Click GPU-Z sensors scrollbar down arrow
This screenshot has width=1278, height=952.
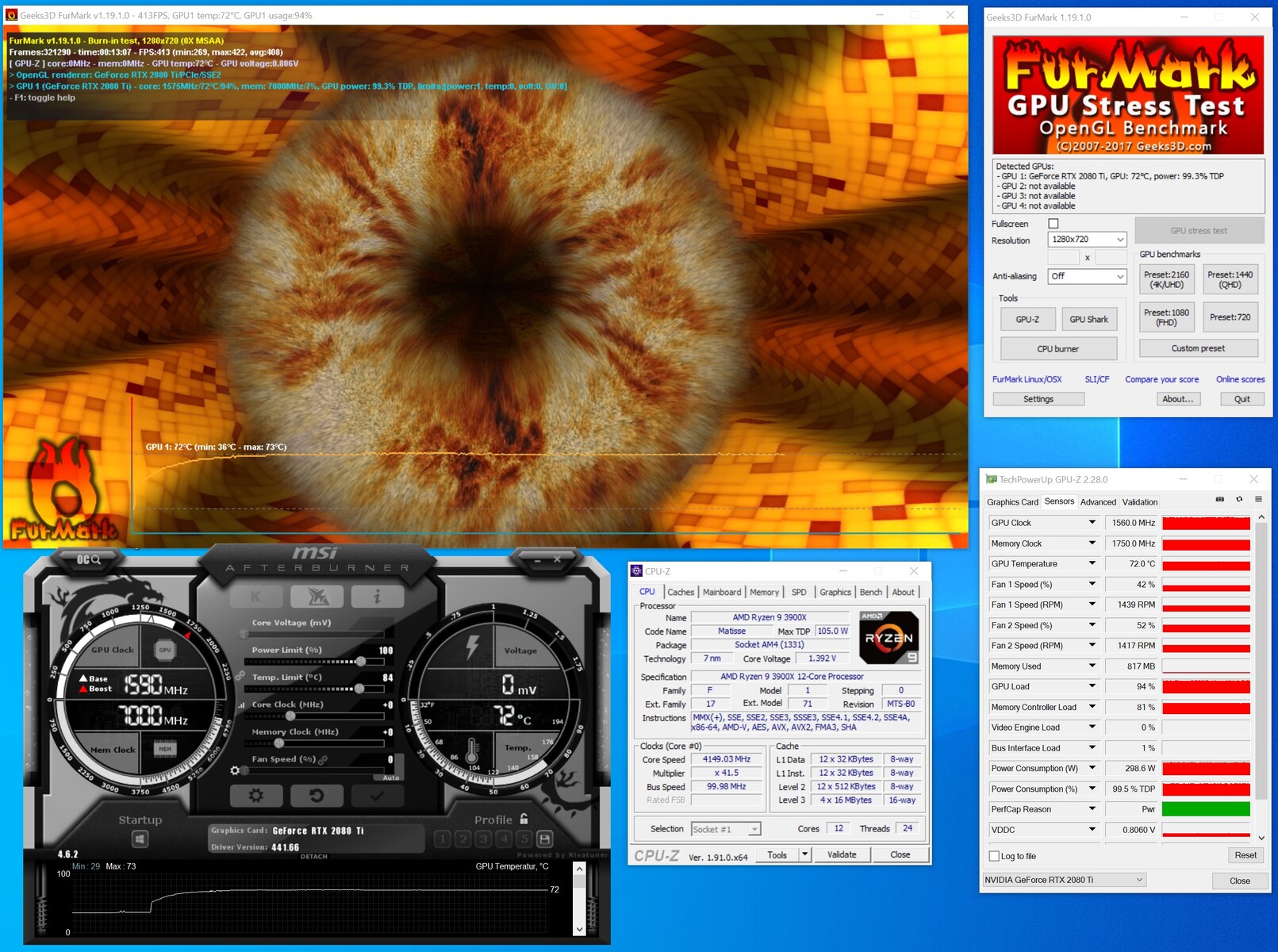click(x=1261, y=838)
